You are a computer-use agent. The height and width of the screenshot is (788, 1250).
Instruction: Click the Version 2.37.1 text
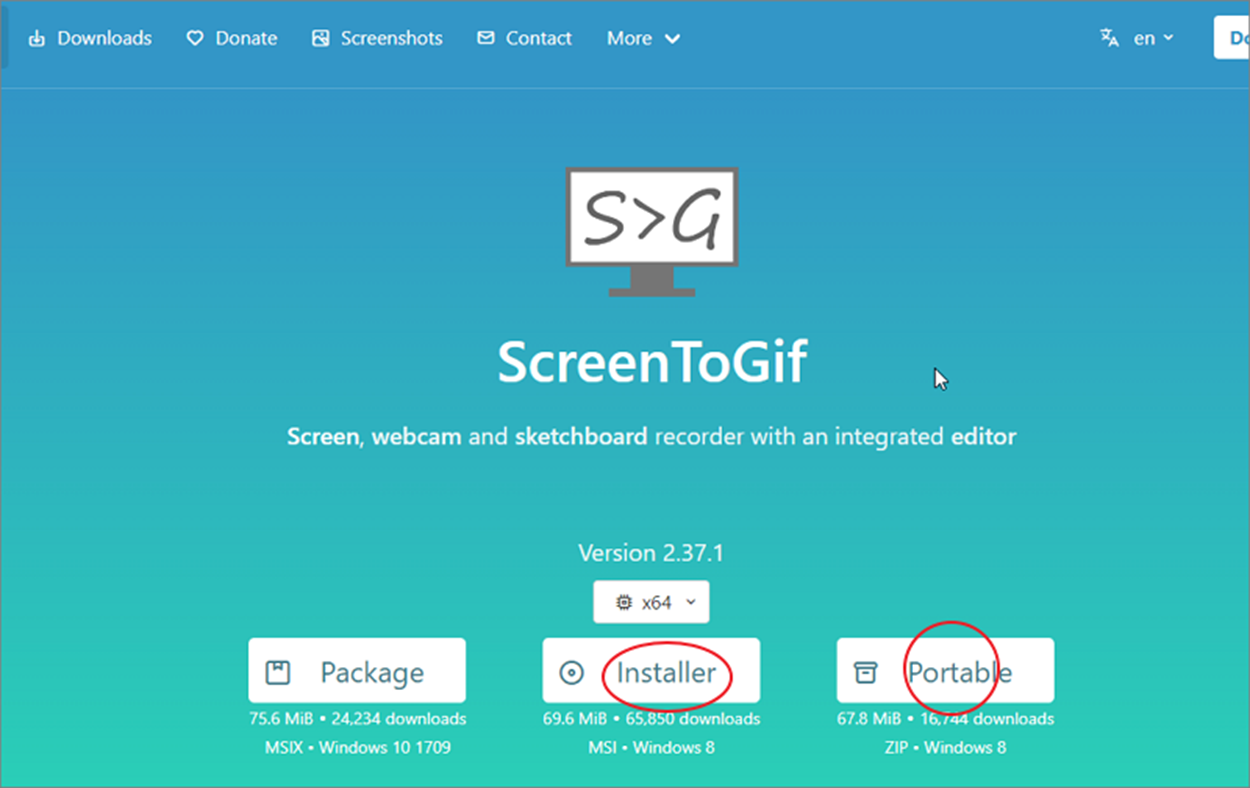pos(652,553)
